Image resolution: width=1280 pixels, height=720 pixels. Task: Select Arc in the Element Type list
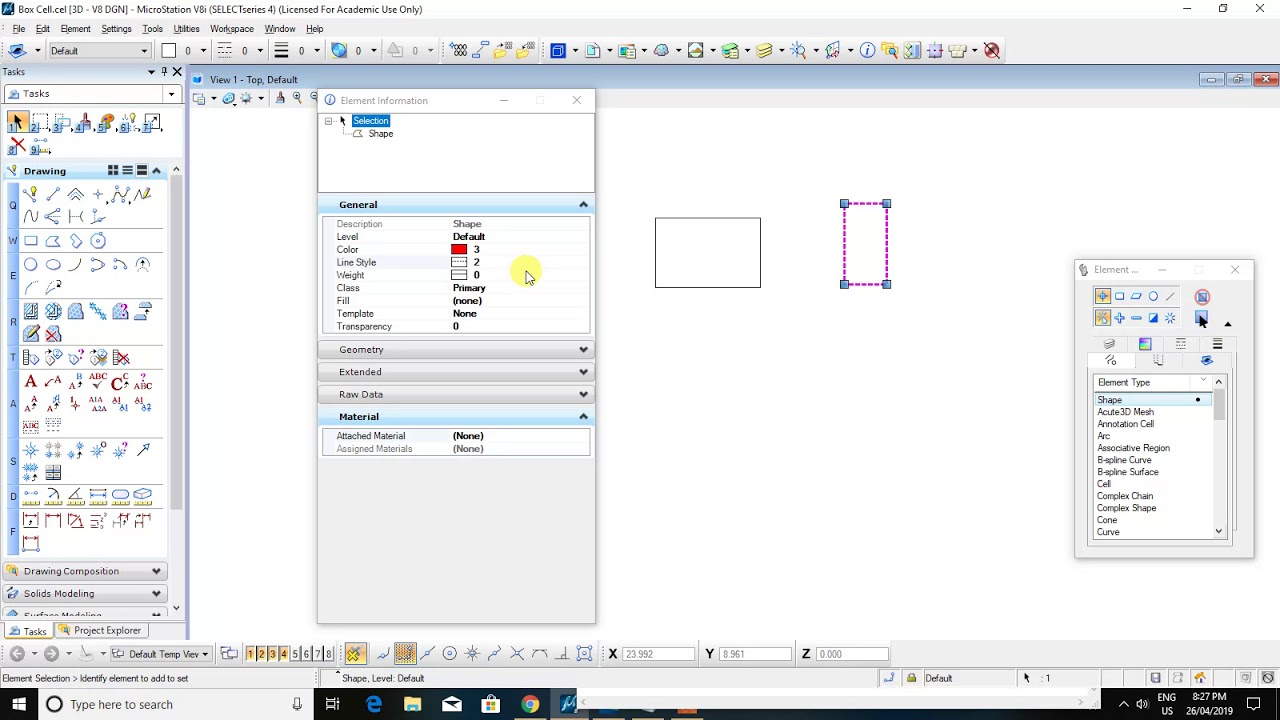click(1104, 436)
